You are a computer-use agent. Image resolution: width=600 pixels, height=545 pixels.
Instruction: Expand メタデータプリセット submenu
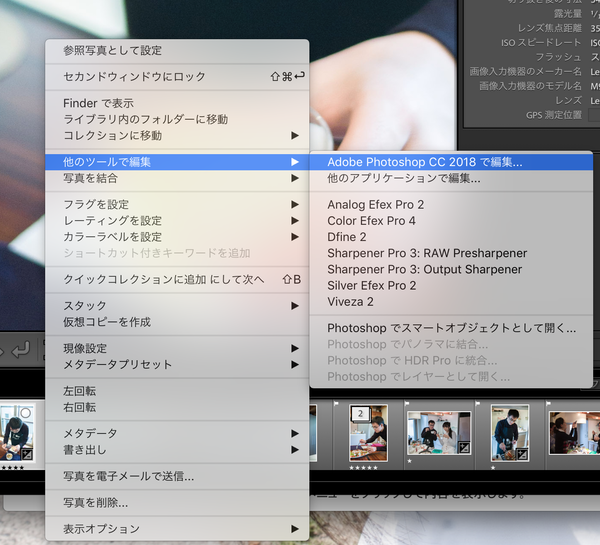(177, 364)
